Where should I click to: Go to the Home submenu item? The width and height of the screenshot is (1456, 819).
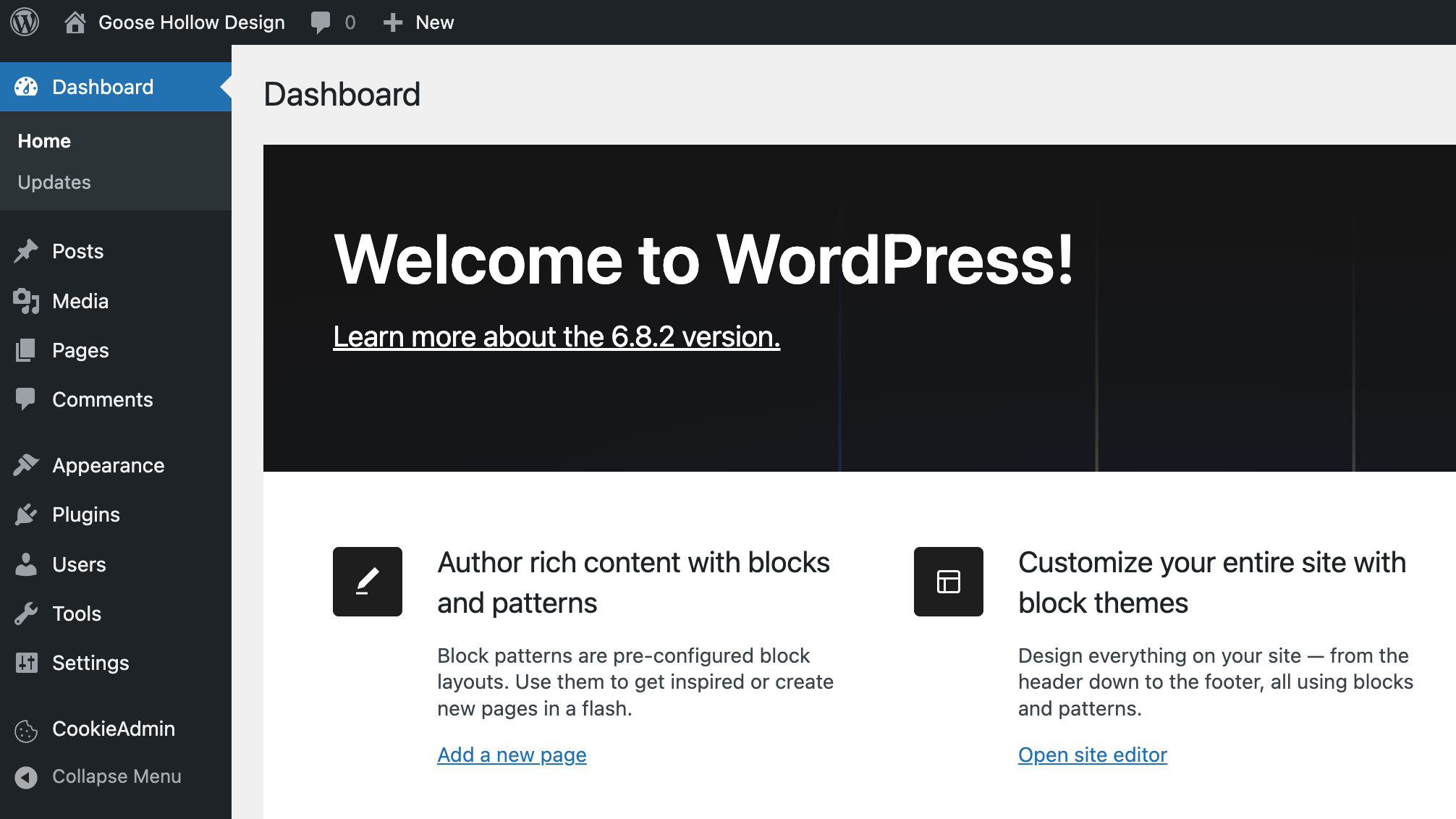click(x=44, y=141)
